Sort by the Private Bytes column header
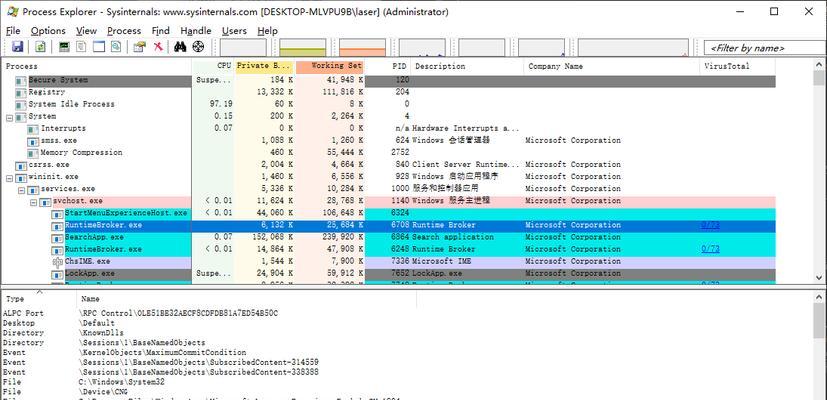Viewport: 827px width, 400px height. (264, 66)
